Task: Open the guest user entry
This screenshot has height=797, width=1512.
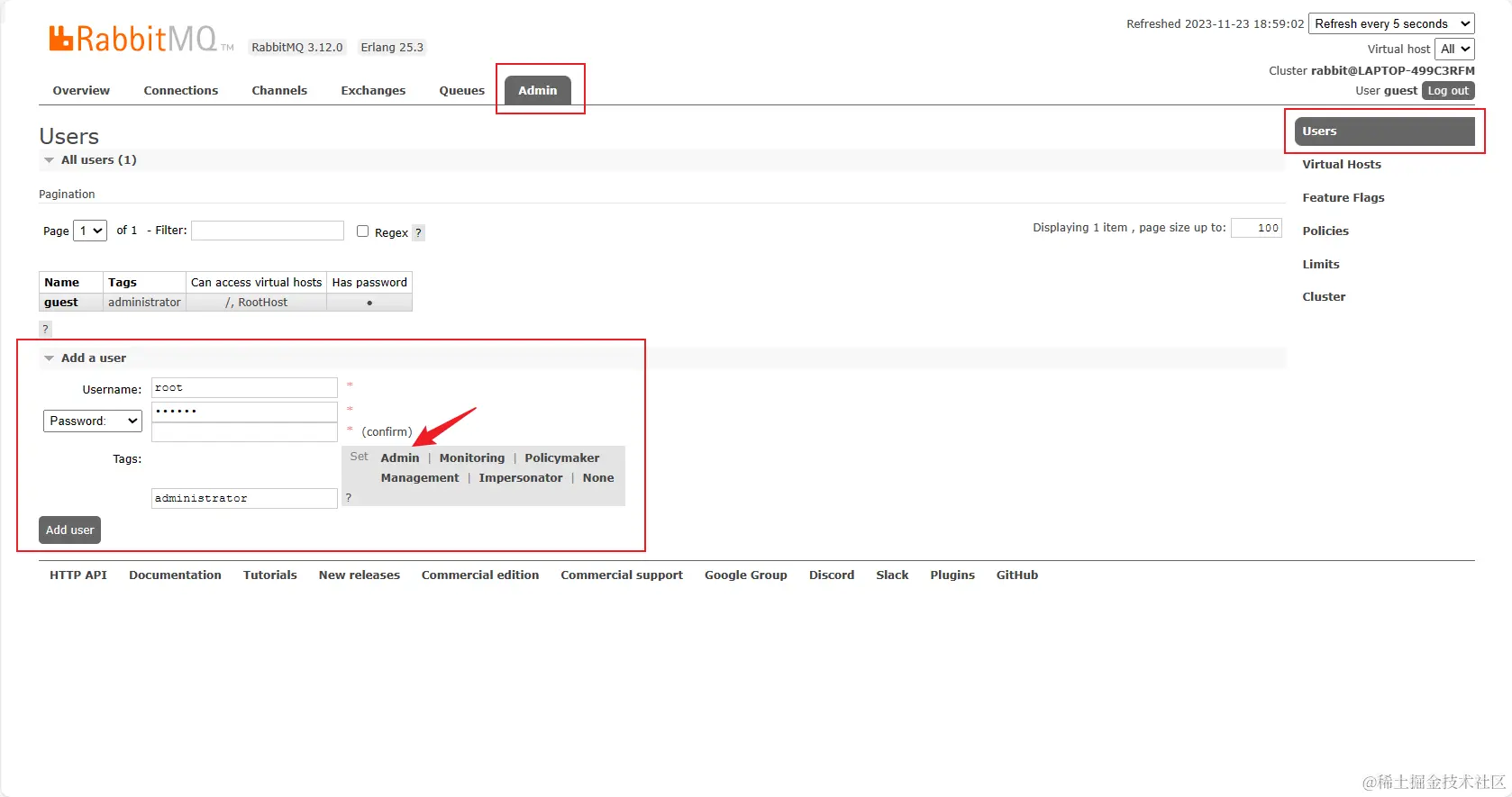Action: pyautogui.click(x=61, y=302)
